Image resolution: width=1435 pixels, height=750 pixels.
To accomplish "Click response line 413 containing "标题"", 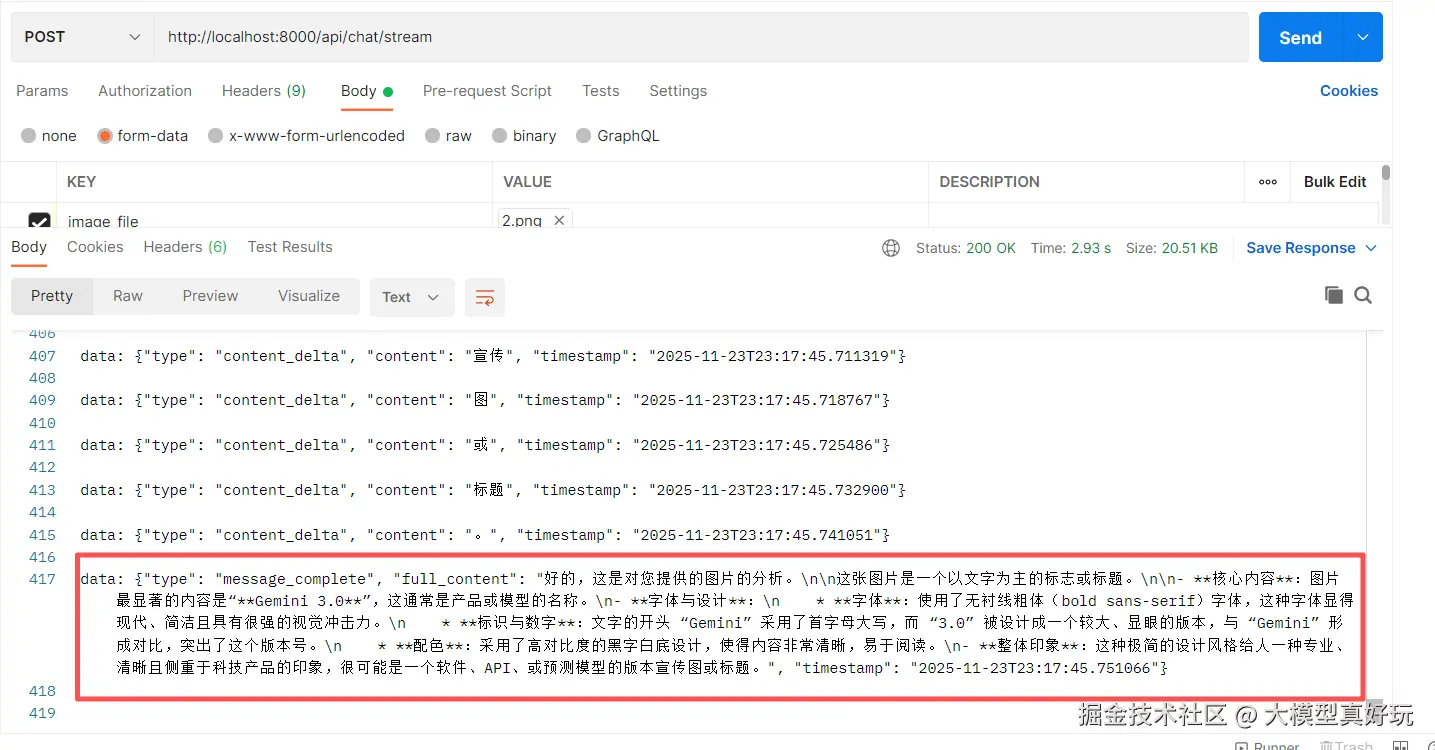I will (x=493, y=490).
